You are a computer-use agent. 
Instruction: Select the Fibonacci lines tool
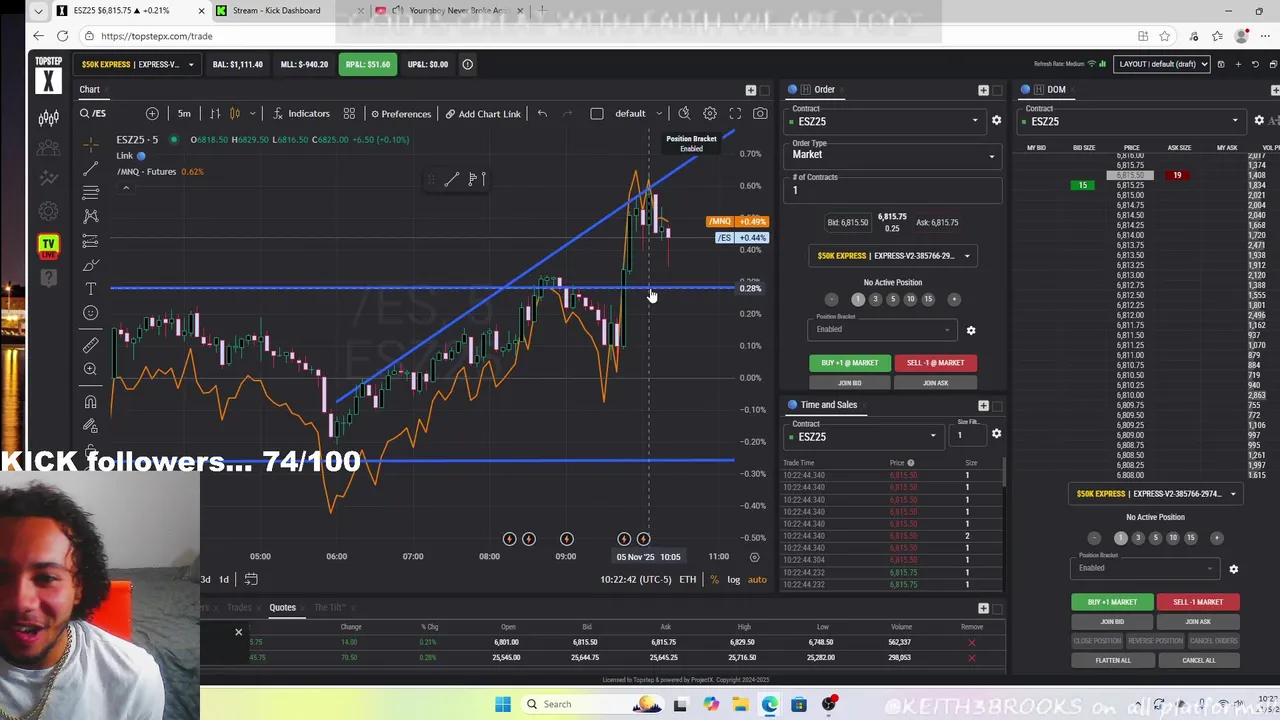[x=91, y=192]
